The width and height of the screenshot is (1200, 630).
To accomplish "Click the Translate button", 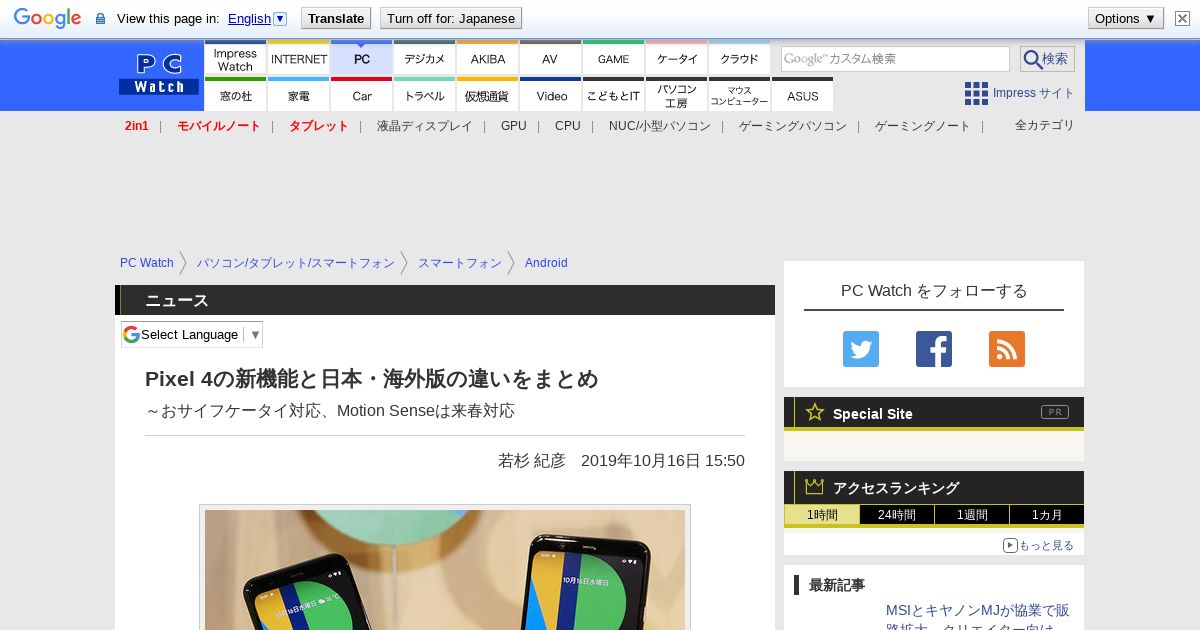I will tap(335, 18).
